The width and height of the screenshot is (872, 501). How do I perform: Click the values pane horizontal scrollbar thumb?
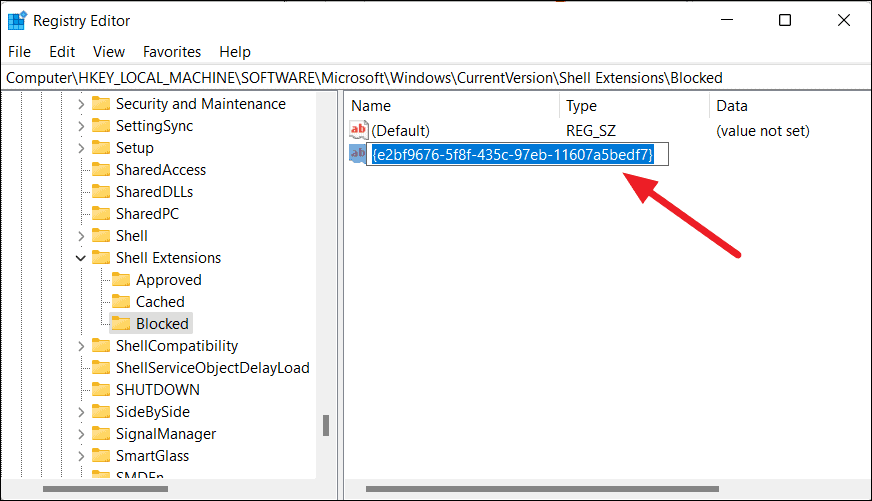coord(542,489)
